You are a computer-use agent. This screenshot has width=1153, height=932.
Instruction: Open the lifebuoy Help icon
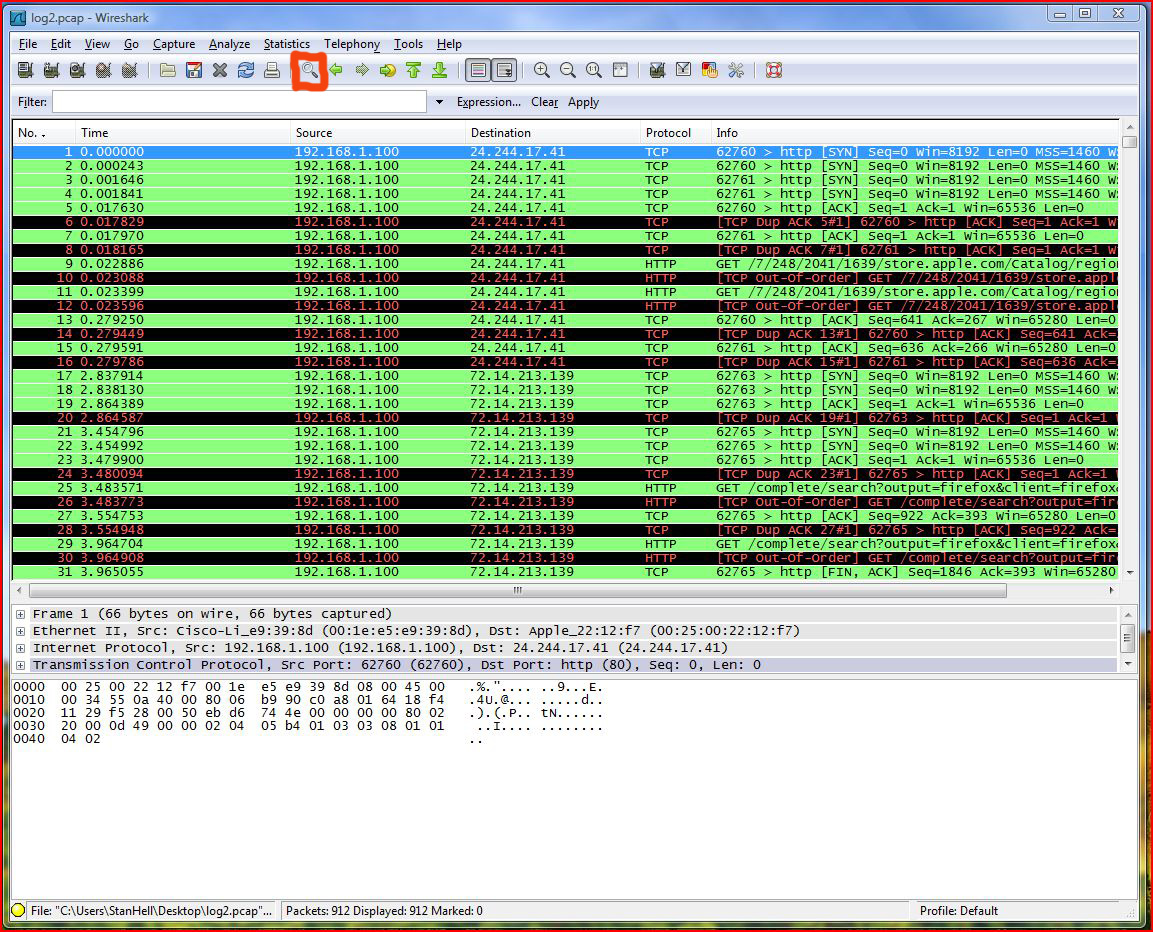click(x=774, y=71)
